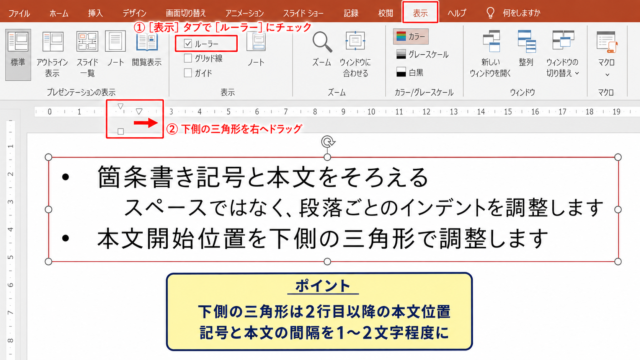Select カラー color mode

click(x=411, y=36)
